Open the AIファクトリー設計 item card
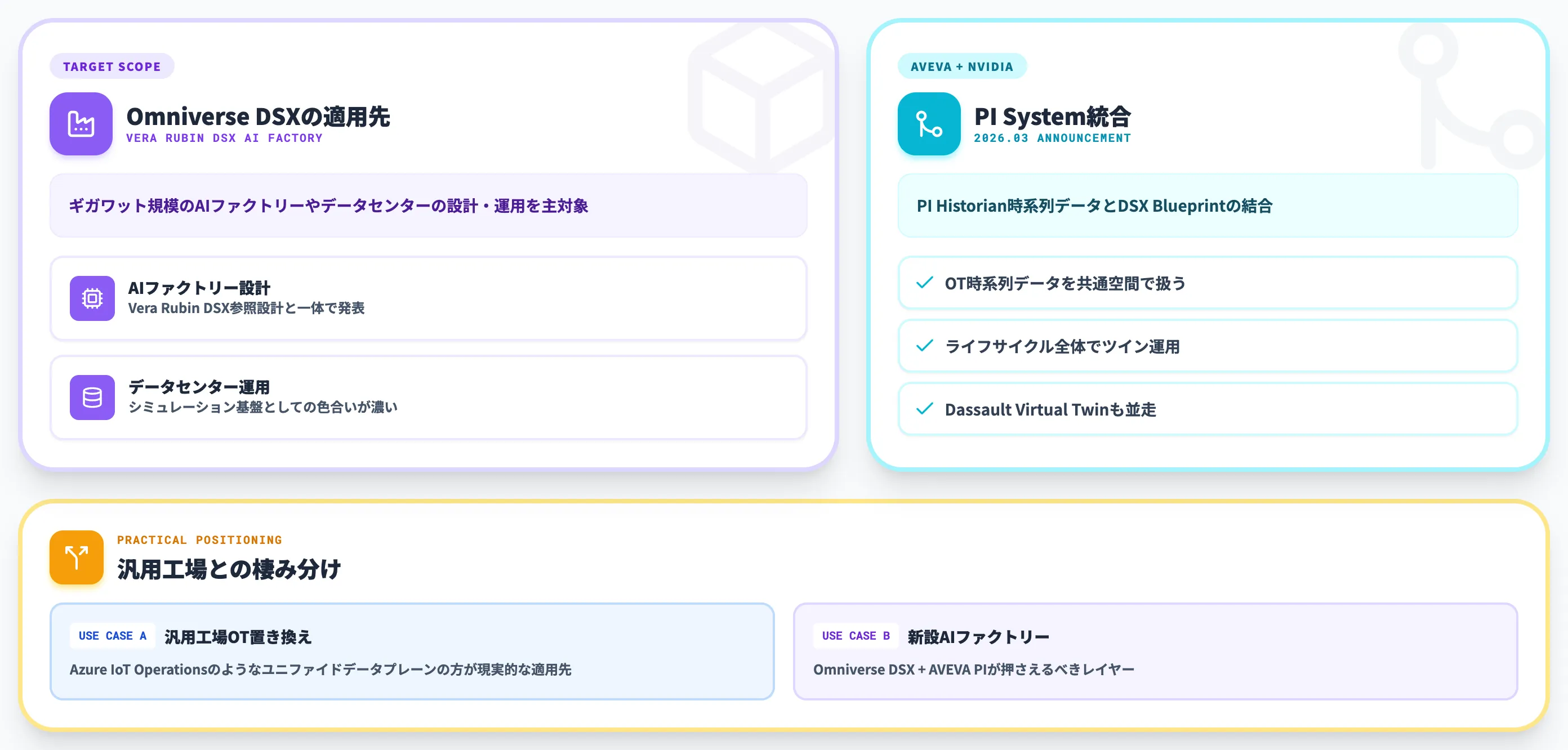The height and width of the screenshot is (750, 1568). click(429, 298)
